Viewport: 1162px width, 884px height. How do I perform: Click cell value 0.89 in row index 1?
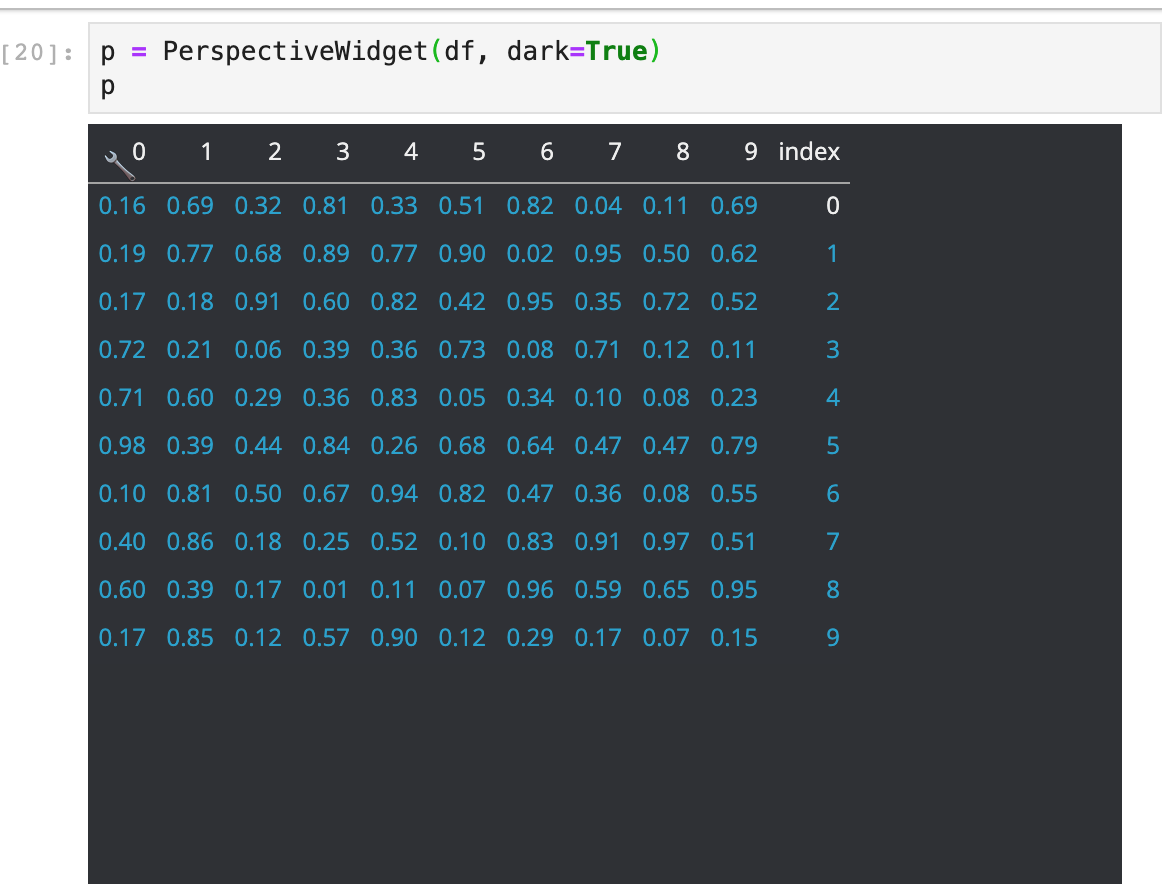pos(326,253)
